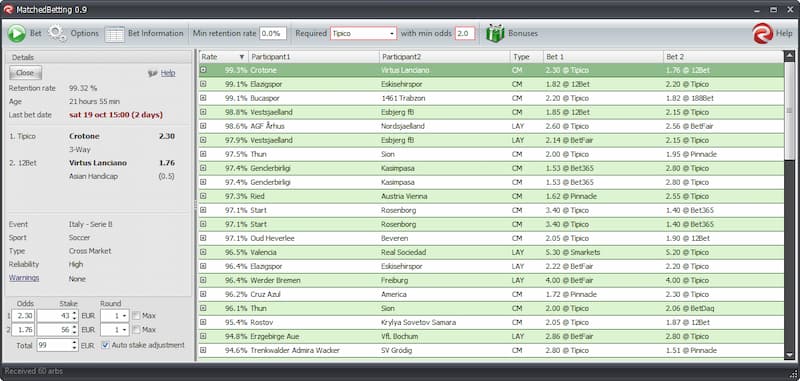Click the Participant2 column header
Screen dimensions: 800x381
click(x=444, y=57)
